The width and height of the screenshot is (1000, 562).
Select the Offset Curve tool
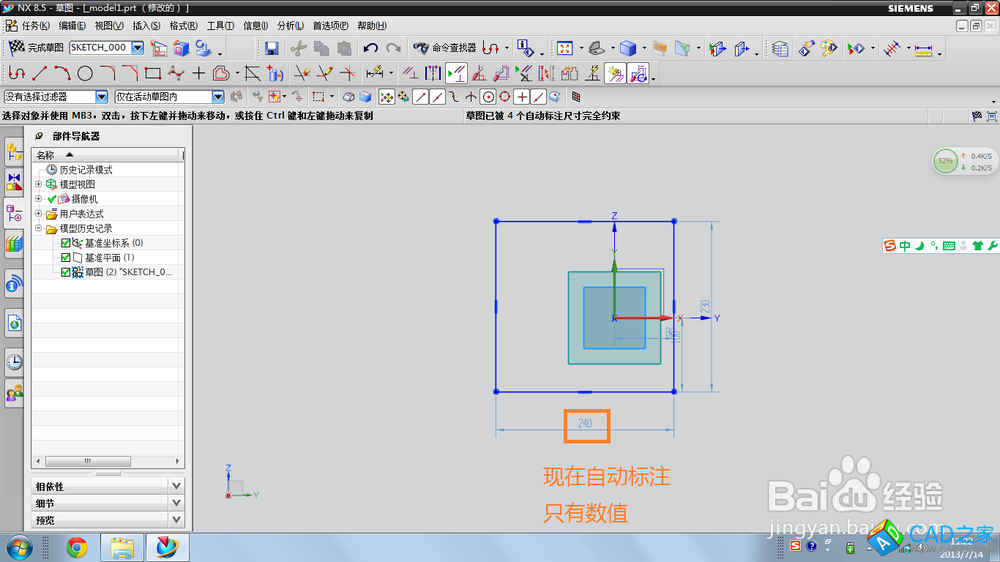click(221, 74)
